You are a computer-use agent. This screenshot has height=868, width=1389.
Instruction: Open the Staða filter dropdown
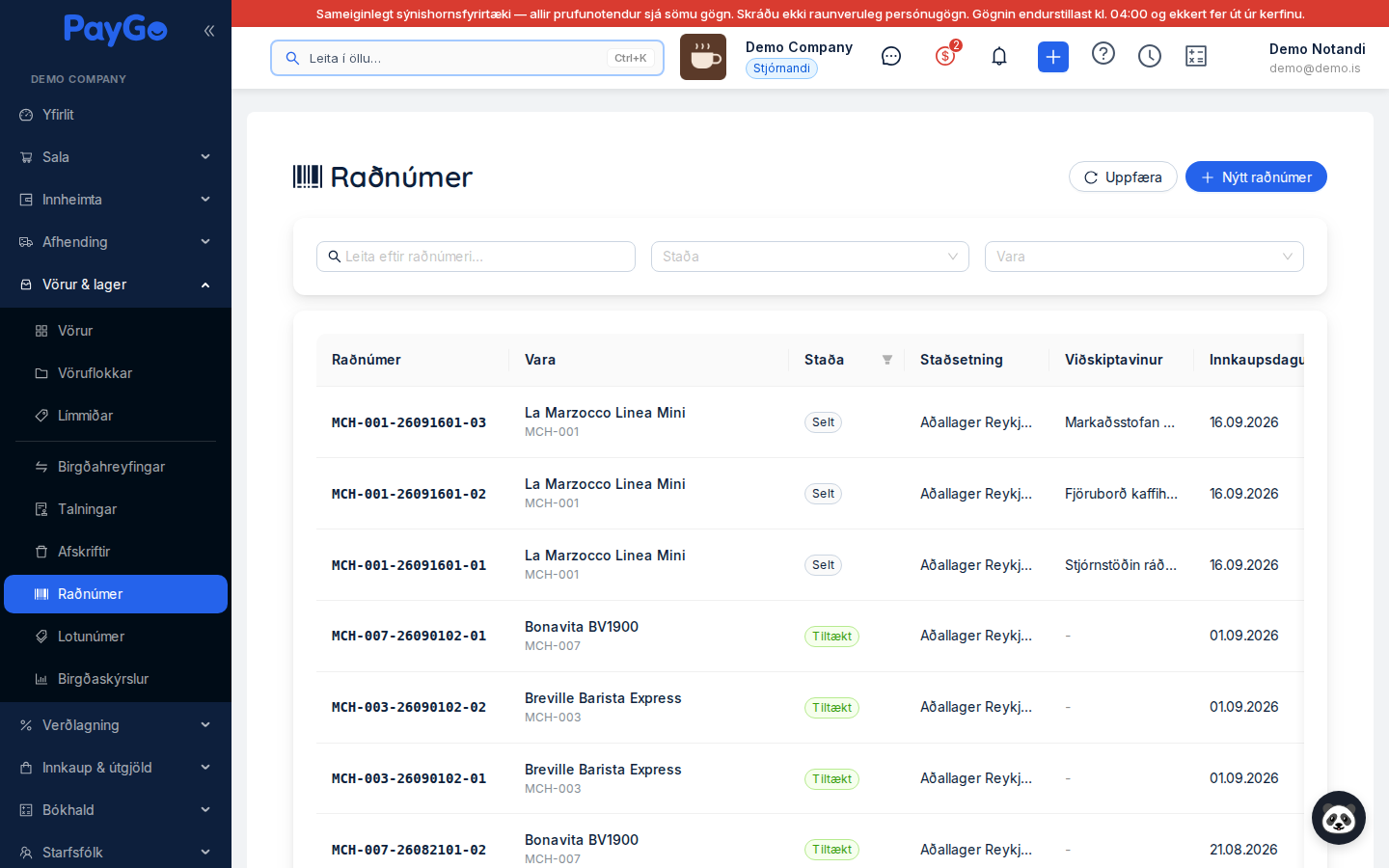pyautogui.click(x=810, y=257)
